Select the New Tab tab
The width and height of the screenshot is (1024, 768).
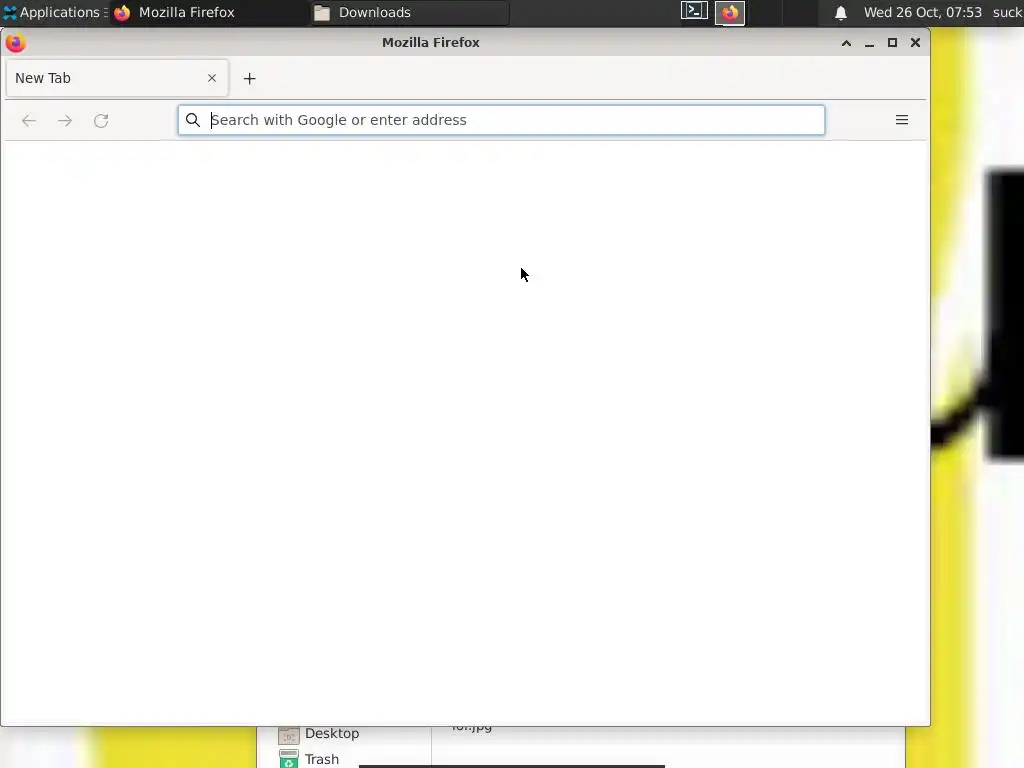point(117,78)
